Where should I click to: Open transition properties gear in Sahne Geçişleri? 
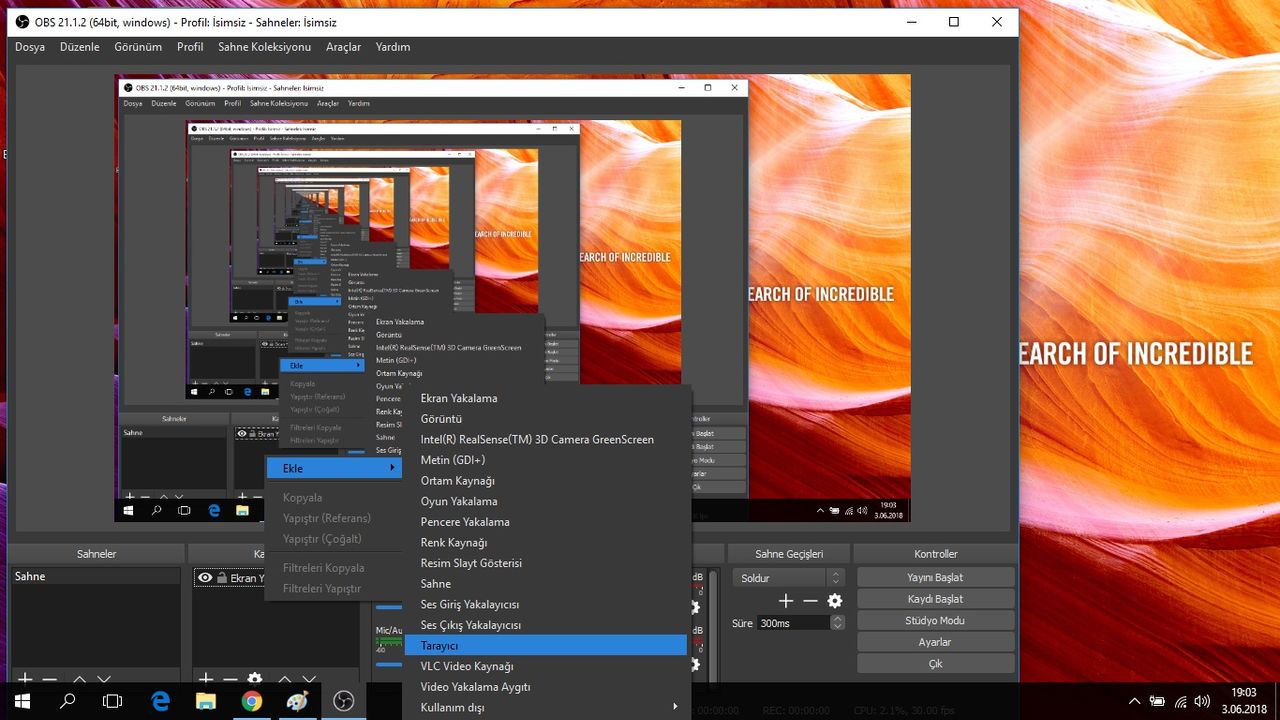pyautogui.click(x=835, y=601)
